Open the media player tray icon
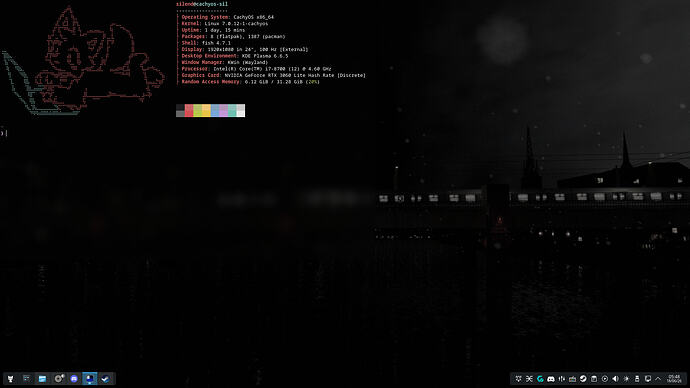690x388 pixels. tap(605, 379)
